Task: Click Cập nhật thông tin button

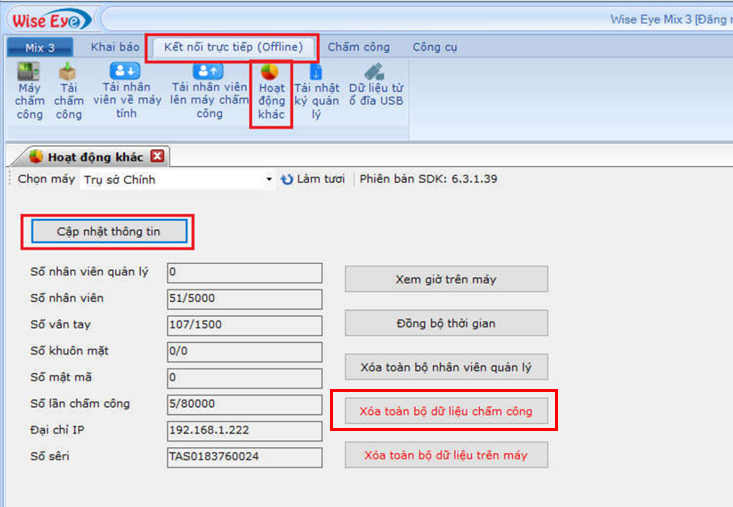Action: [x=109, y=232]
